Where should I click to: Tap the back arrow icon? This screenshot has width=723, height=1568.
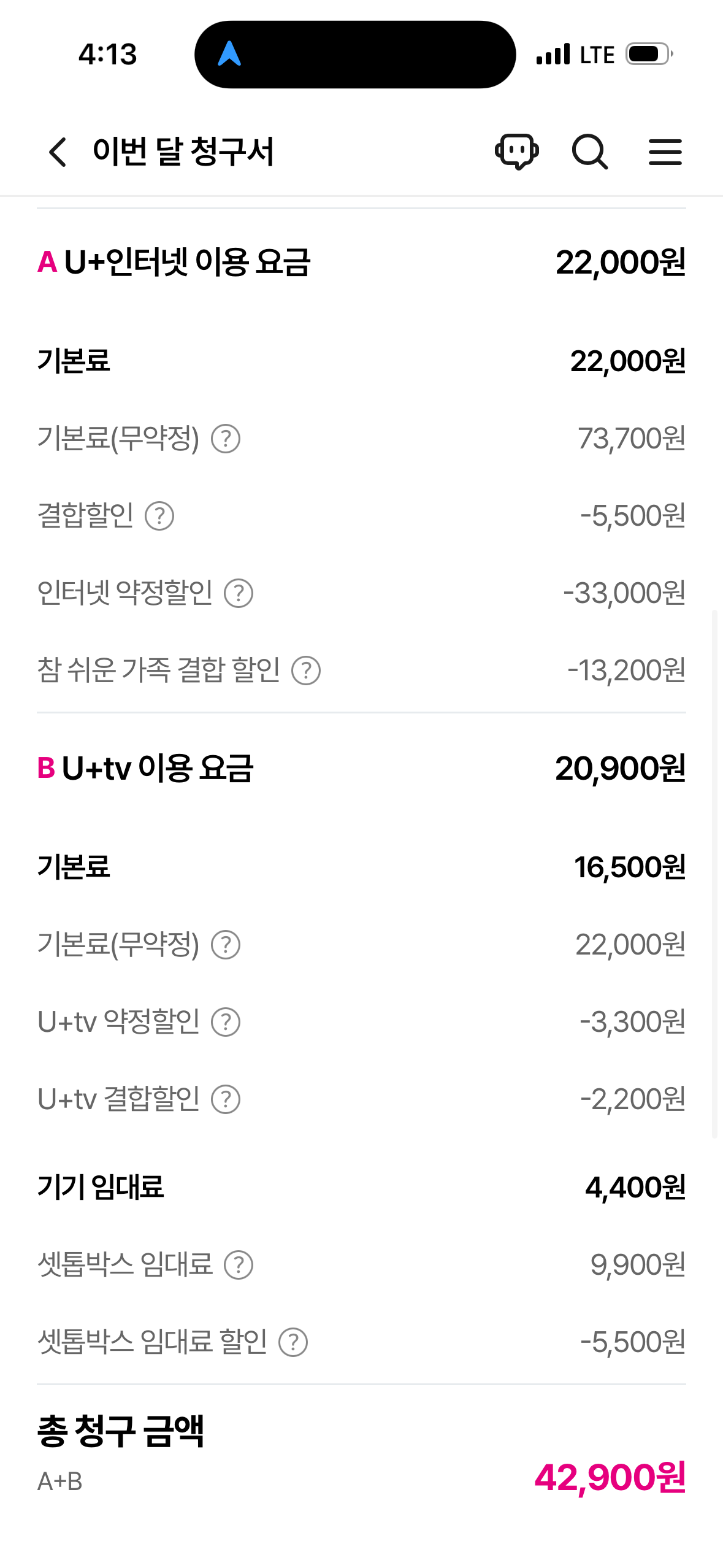click(58, 152)
